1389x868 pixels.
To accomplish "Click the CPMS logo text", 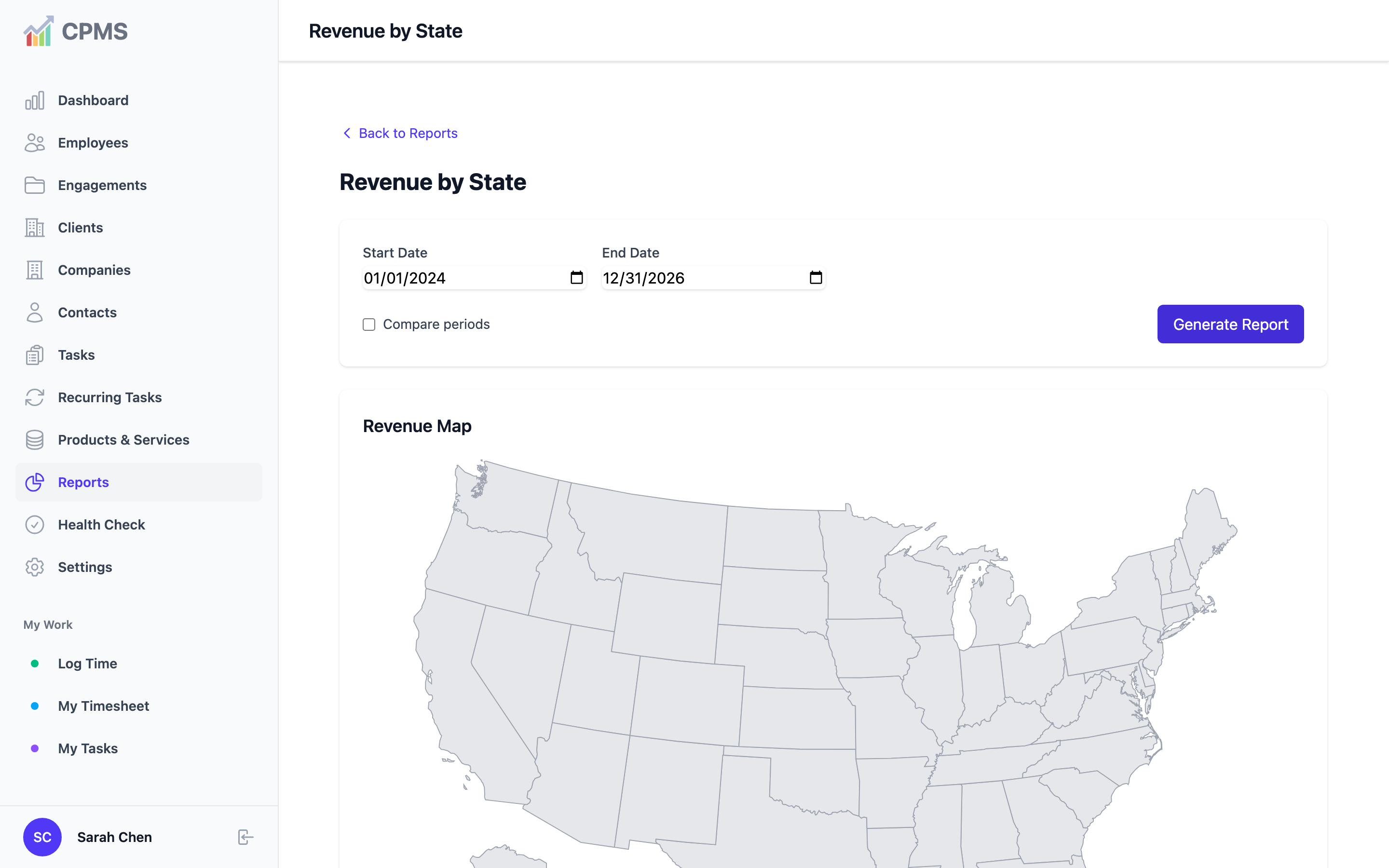I will click(95, 31).
